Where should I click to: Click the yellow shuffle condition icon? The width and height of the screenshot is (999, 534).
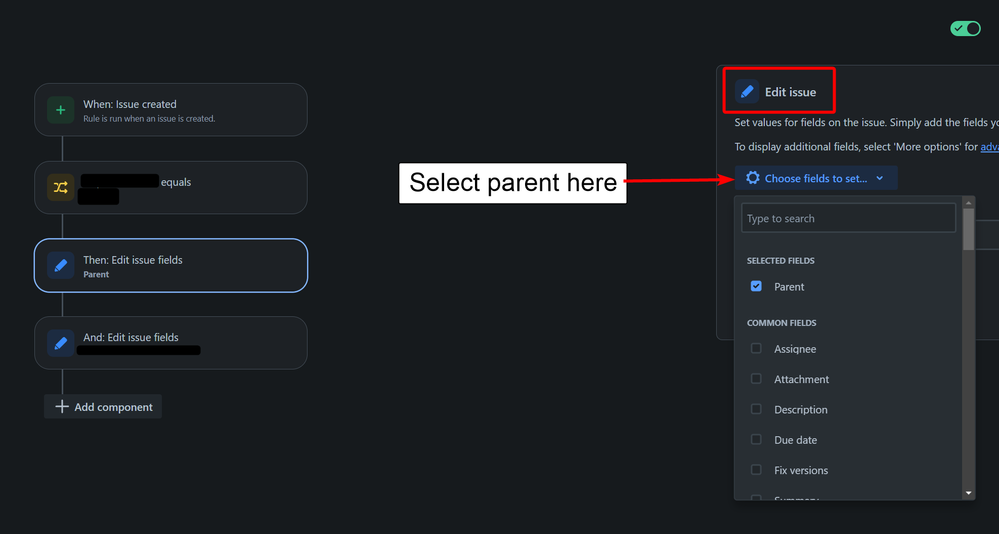pyautogui.click(x=61, y=187)
